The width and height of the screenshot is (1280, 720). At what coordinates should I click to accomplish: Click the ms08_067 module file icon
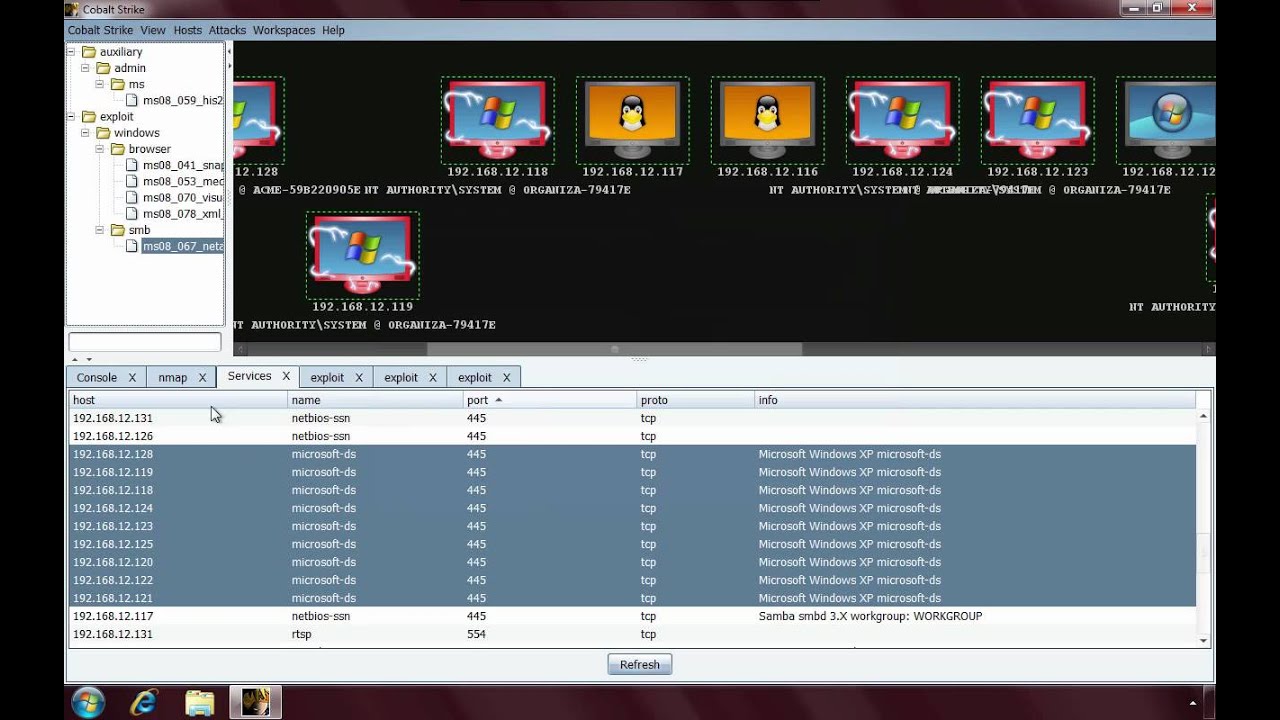(133, 246)
